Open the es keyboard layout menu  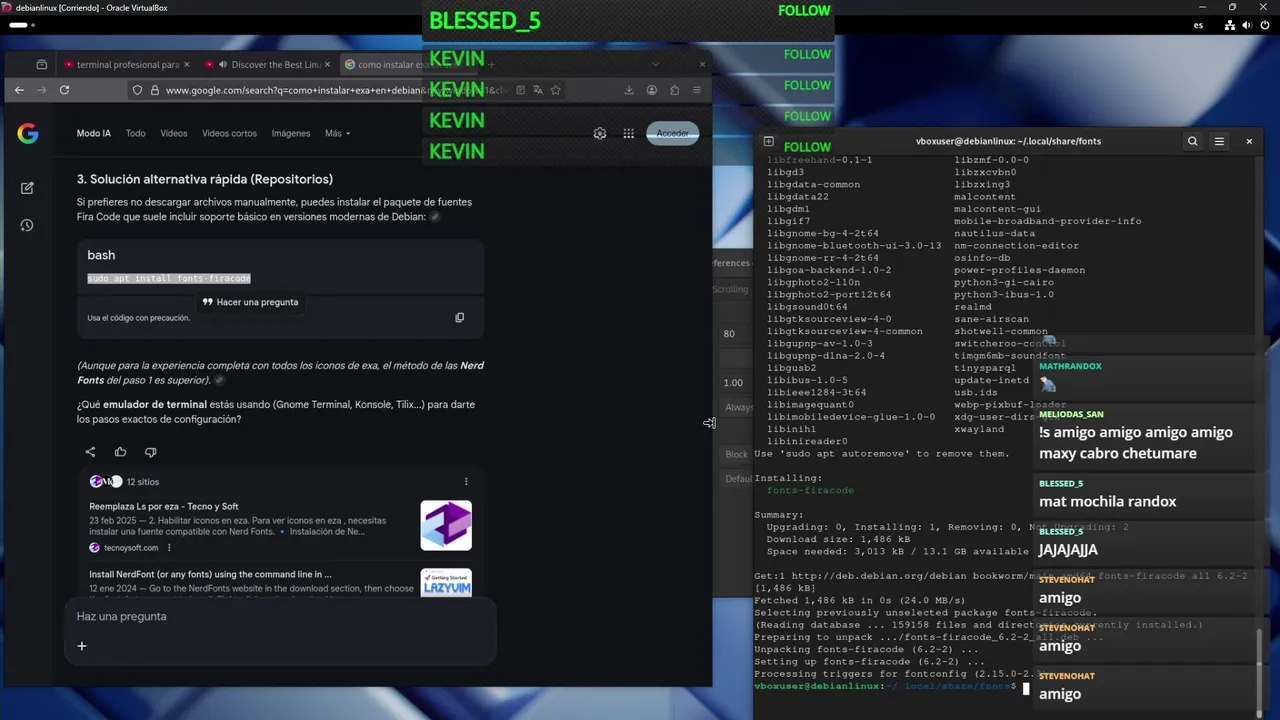1198,25
